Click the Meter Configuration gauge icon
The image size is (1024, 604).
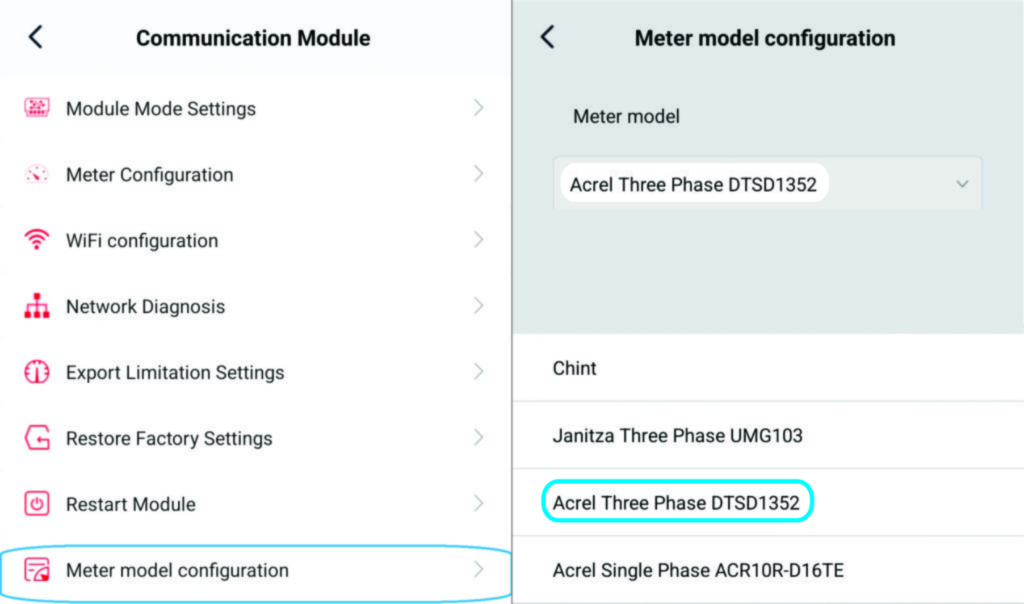tap(37, 174)
